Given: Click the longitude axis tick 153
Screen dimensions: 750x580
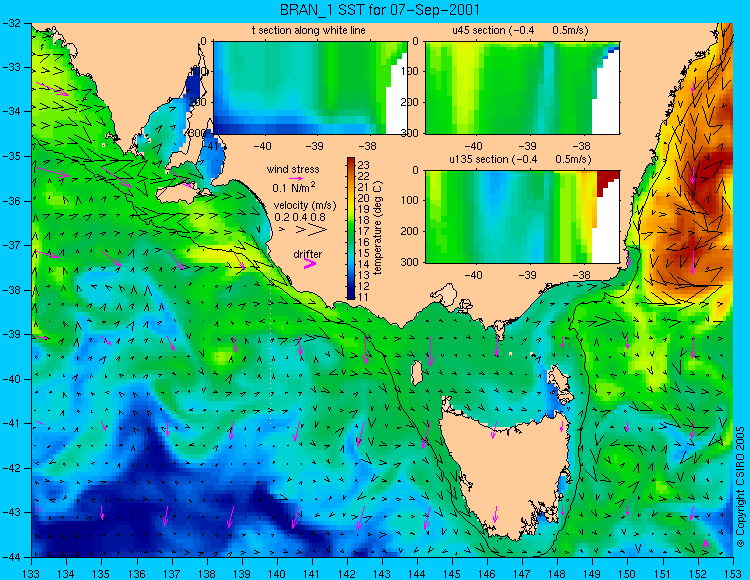Looking at the screenshot, I should click(733, 574).
